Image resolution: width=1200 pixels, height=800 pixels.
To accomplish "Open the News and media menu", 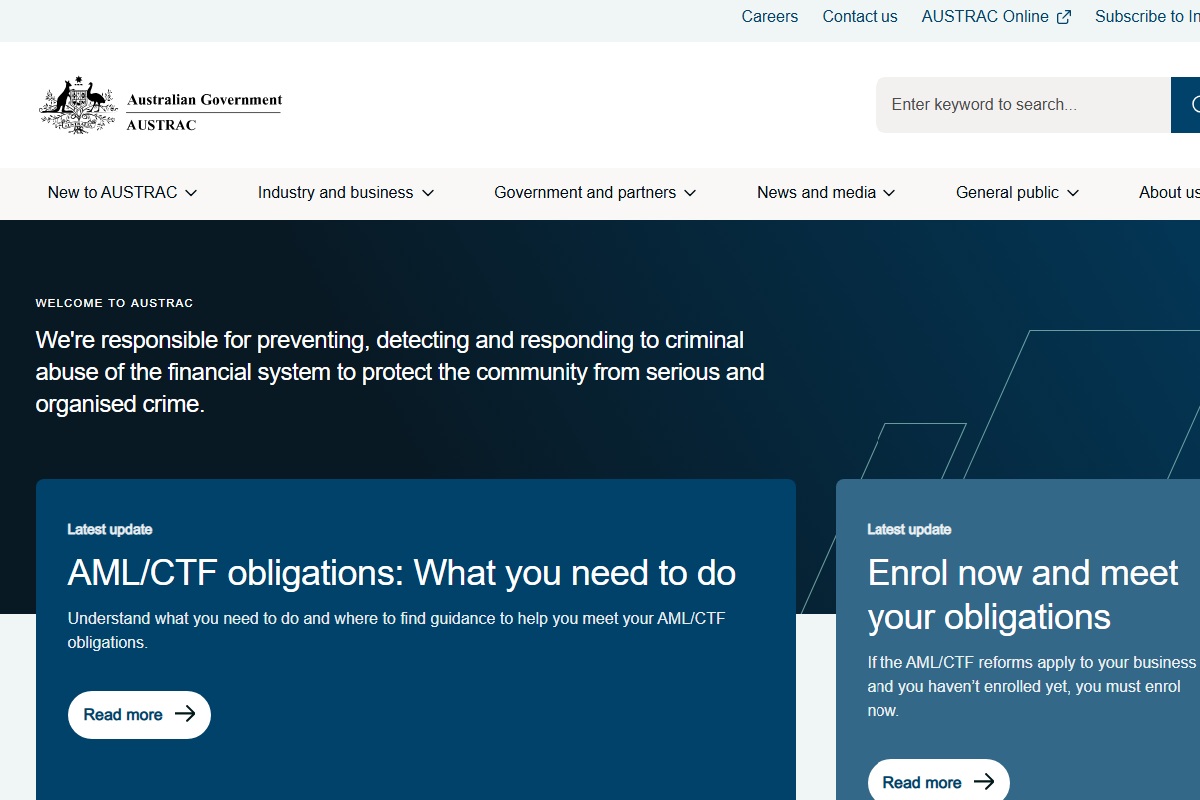I will [826, 193].
